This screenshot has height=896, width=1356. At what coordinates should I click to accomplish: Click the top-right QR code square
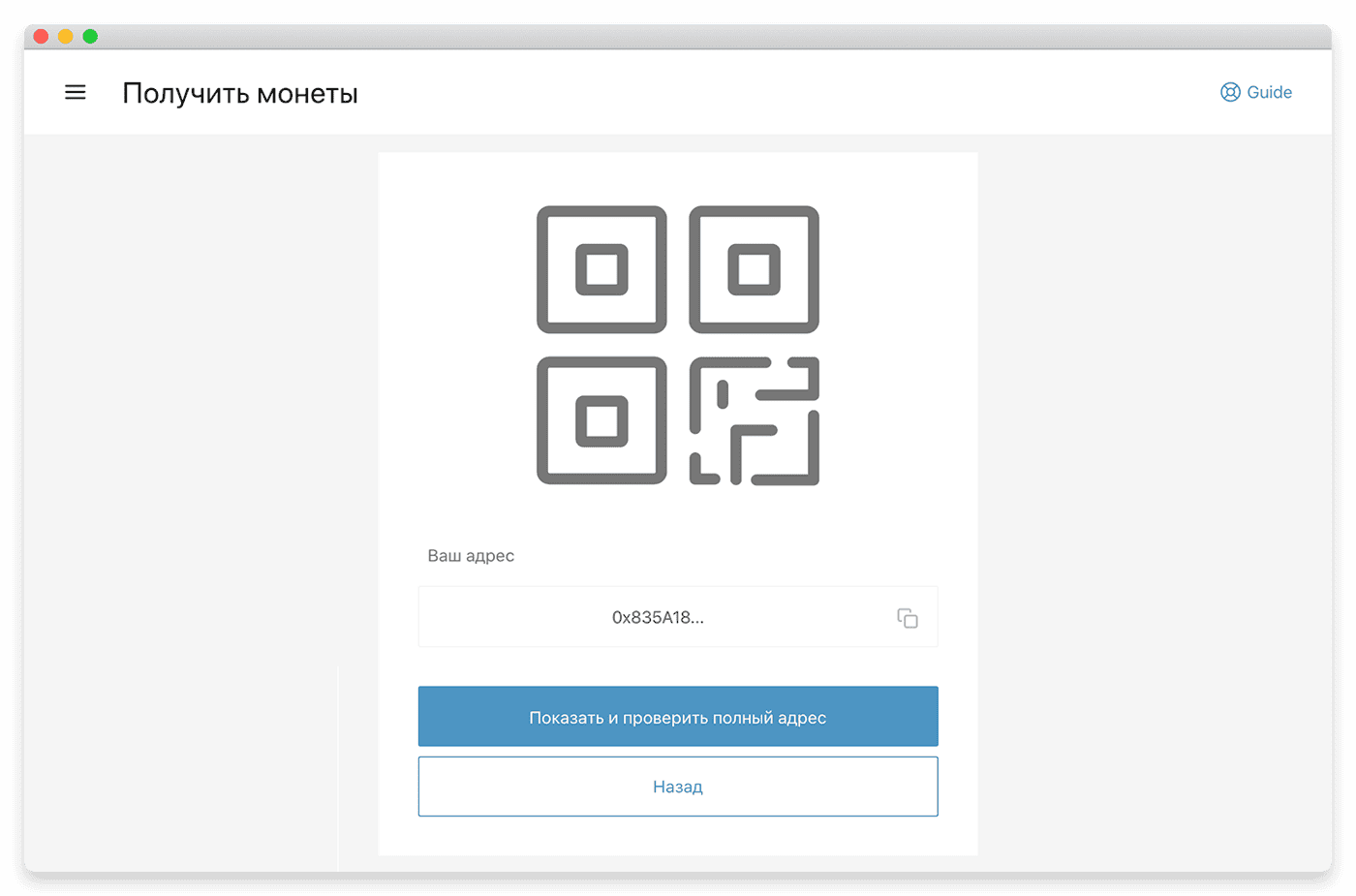754,269
